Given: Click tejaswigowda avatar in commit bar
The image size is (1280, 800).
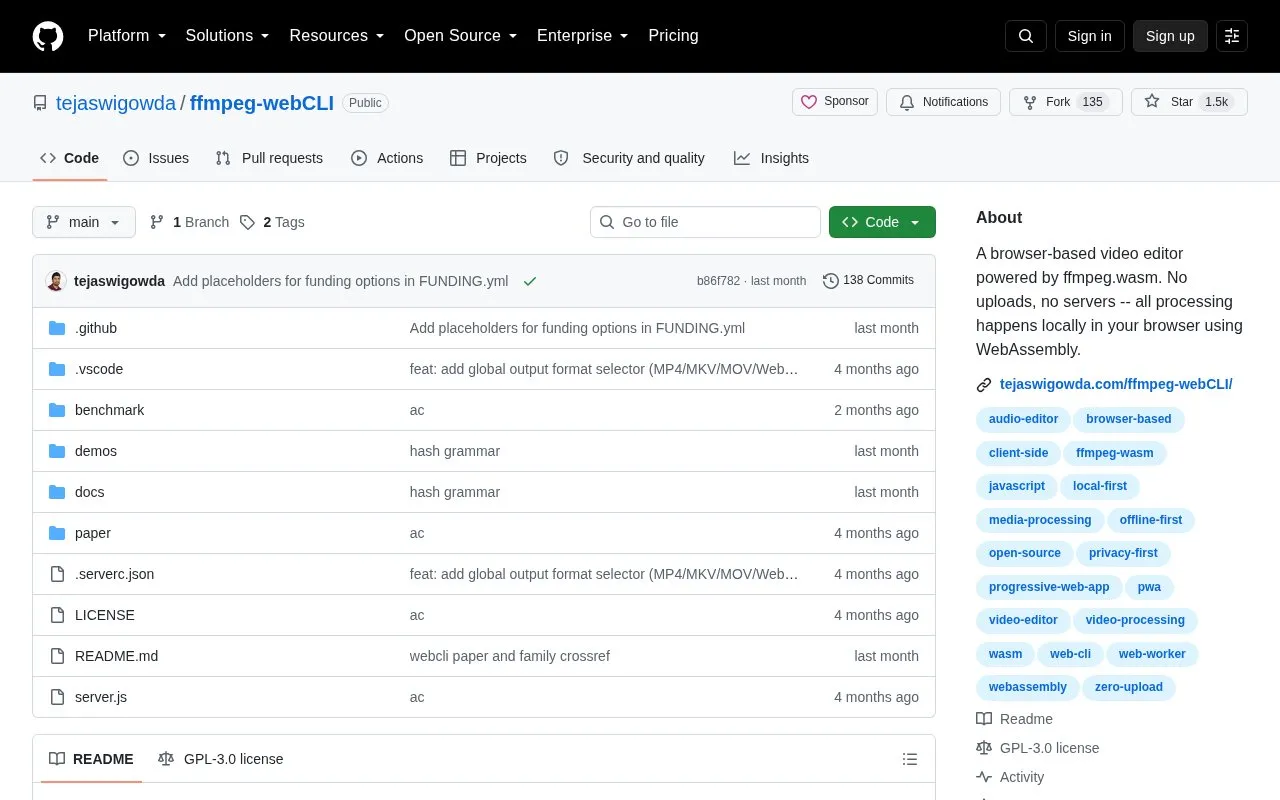Looking at the screenshot, I should click(x=56, y=281).
